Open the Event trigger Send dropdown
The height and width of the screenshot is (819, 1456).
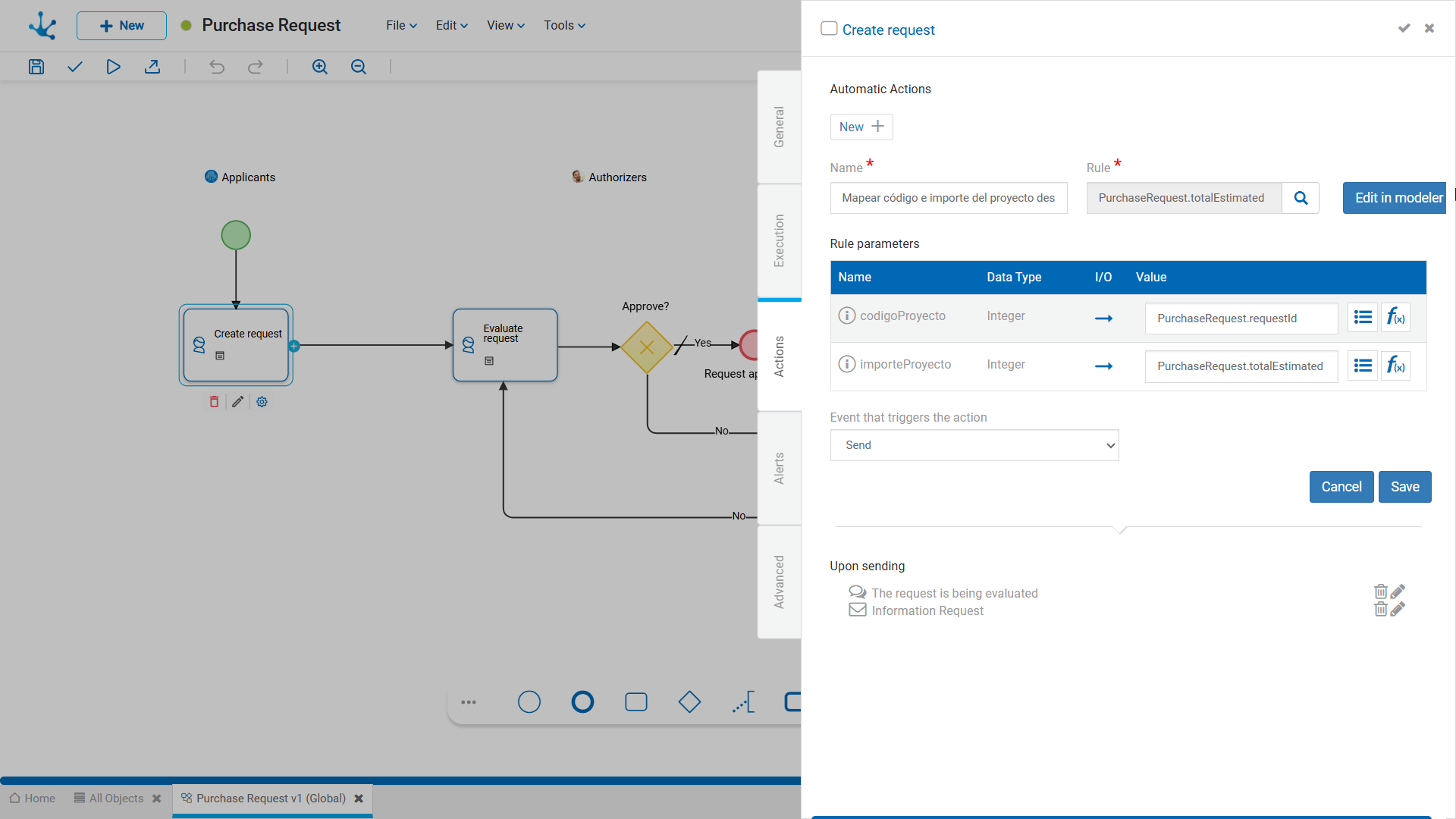tap(974, 445)
